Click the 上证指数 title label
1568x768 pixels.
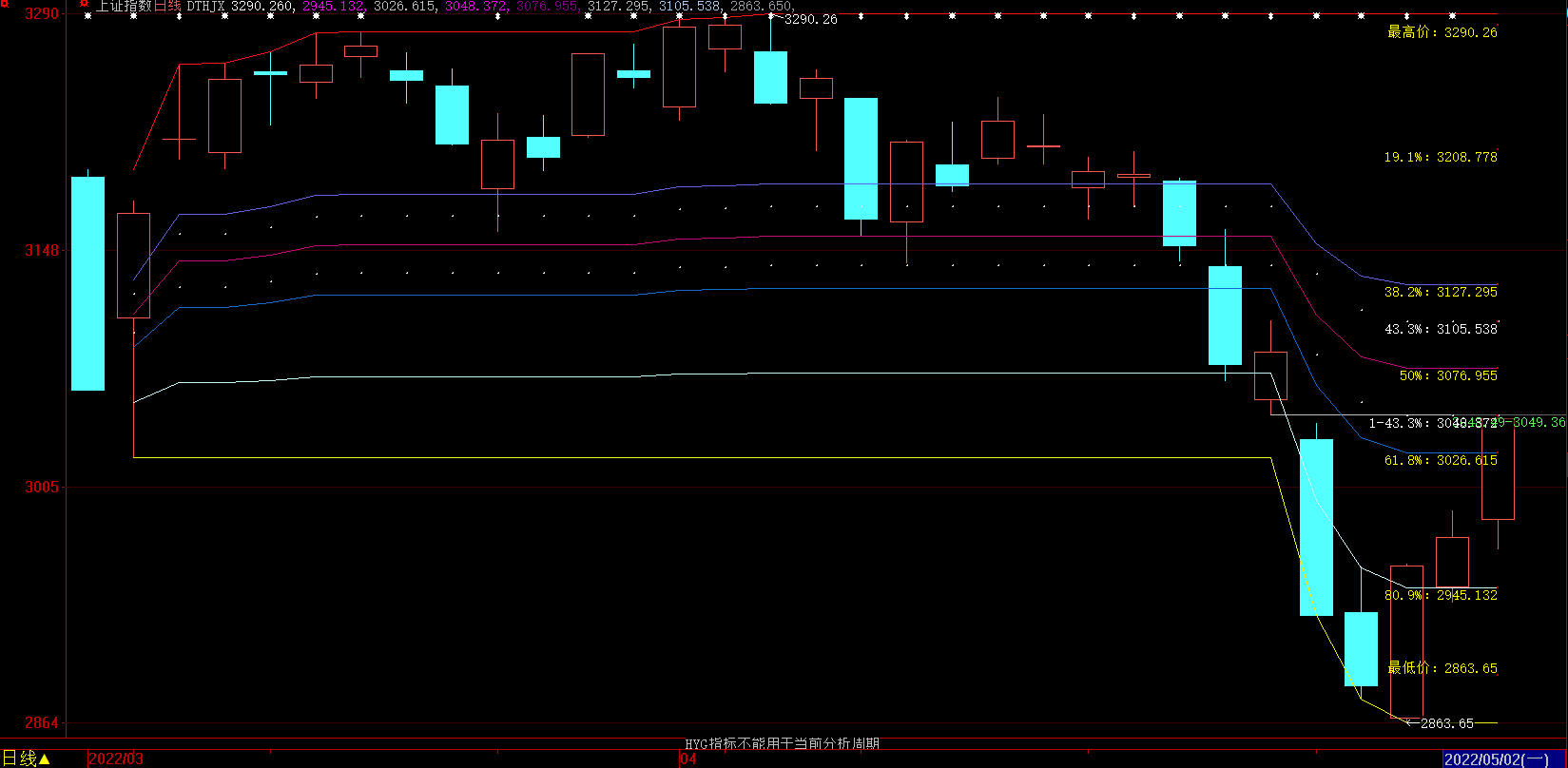tap(125, 6)
